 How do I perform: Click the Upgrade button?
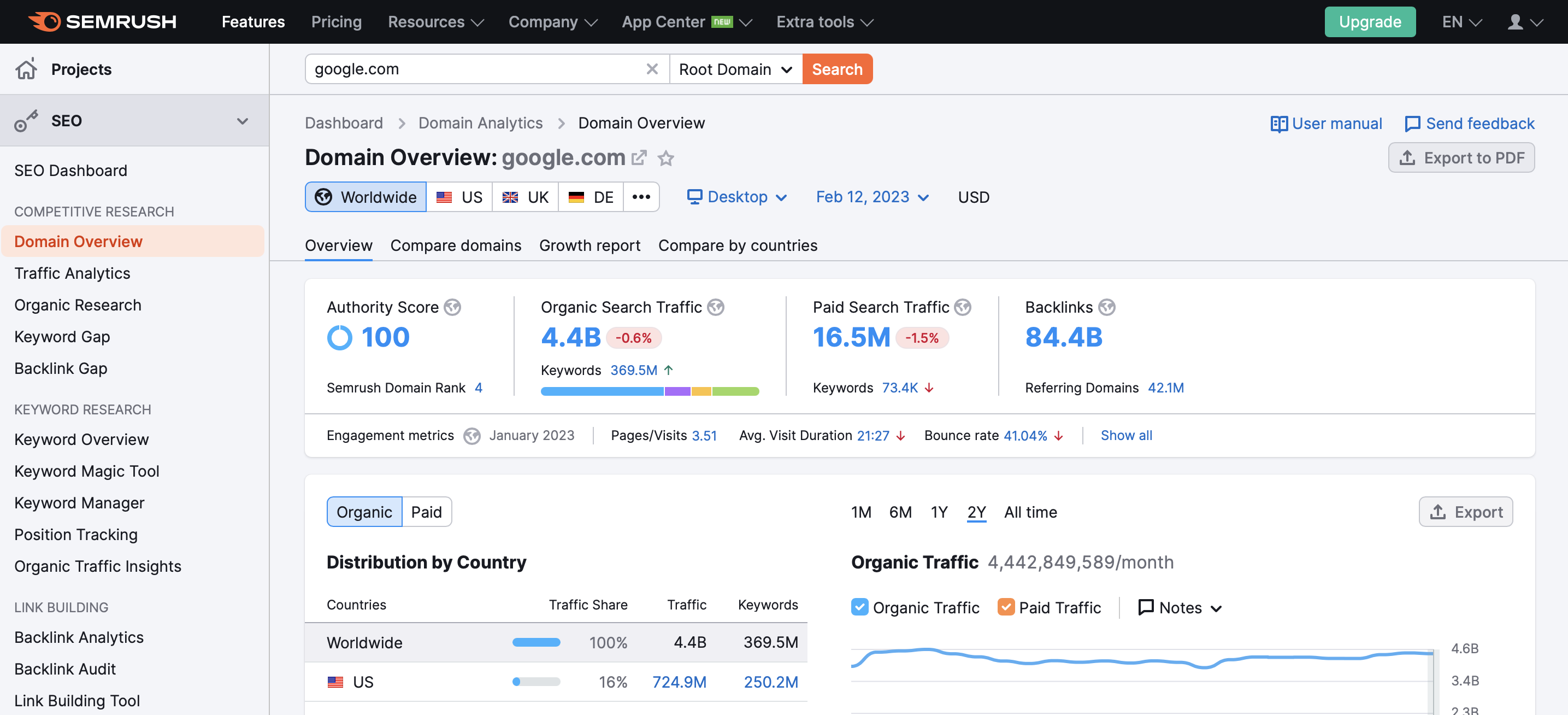pos(1370,22)
